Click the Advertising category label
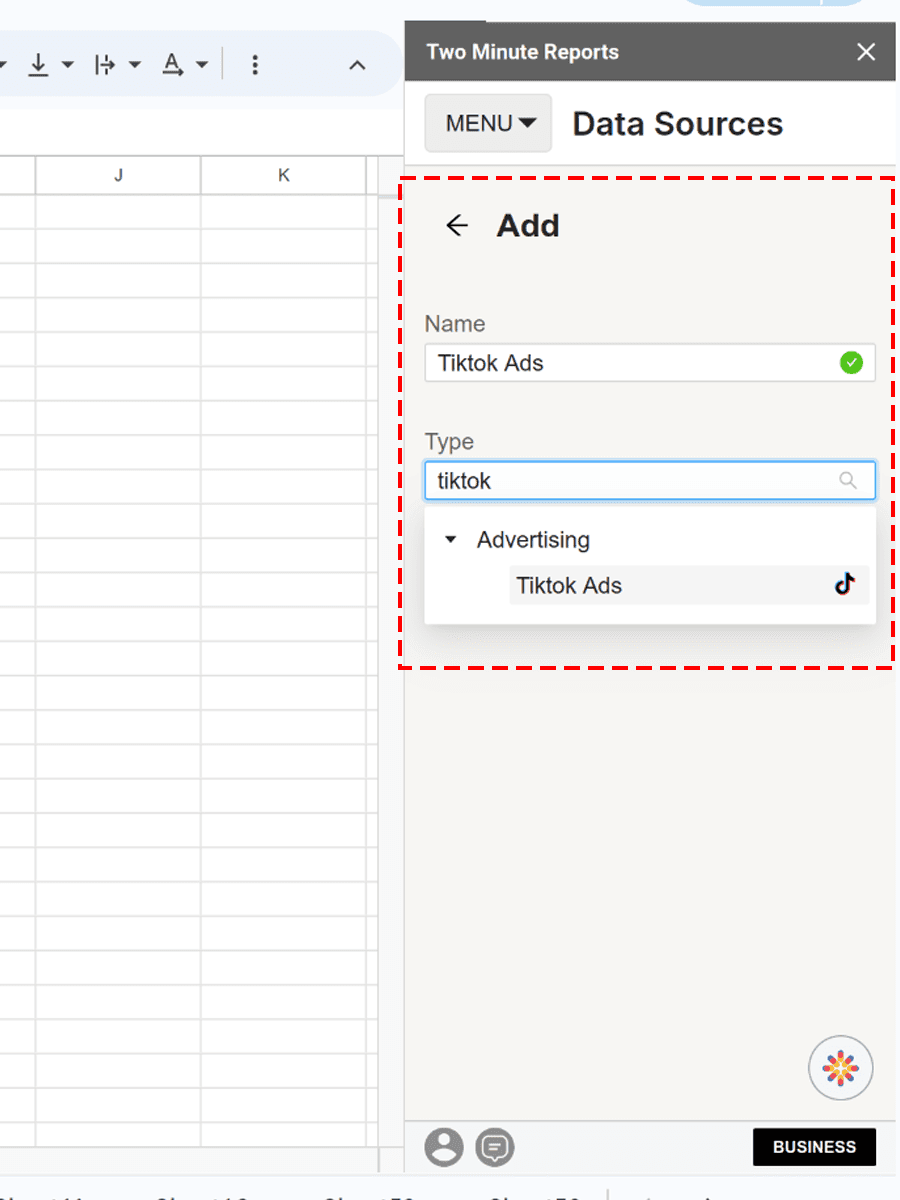The image size is (900, 1200). pyautogui.click(x=533, y=540)
